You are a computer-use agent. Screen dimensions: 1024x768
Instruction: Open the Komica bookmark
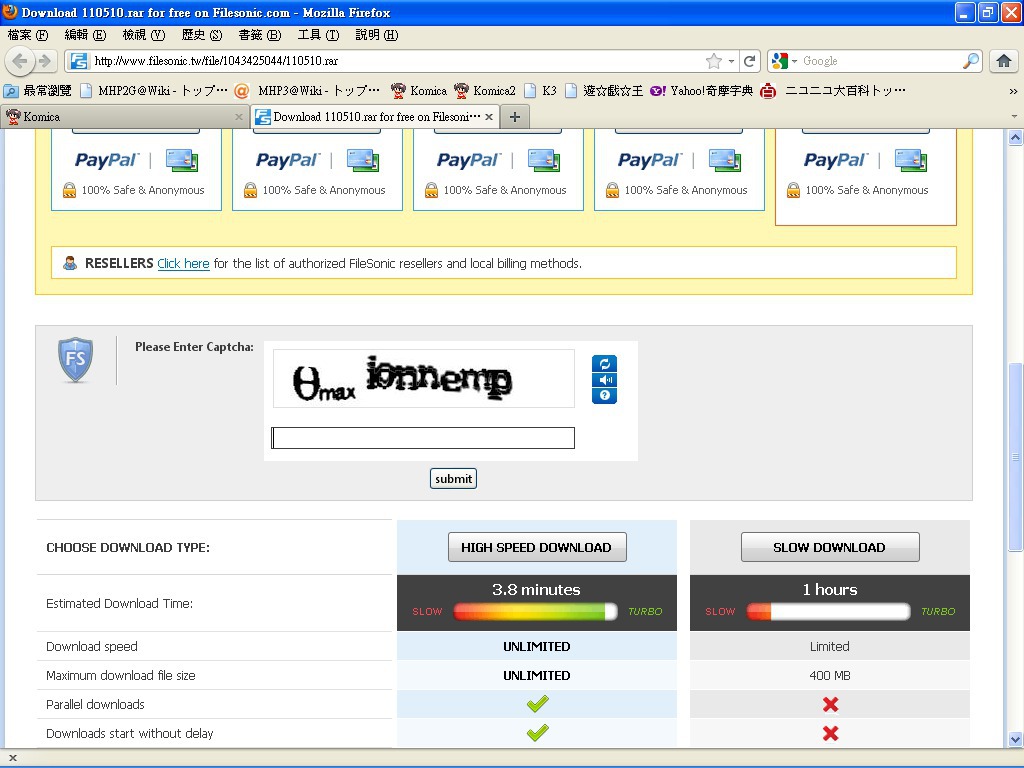coord(419,91)
